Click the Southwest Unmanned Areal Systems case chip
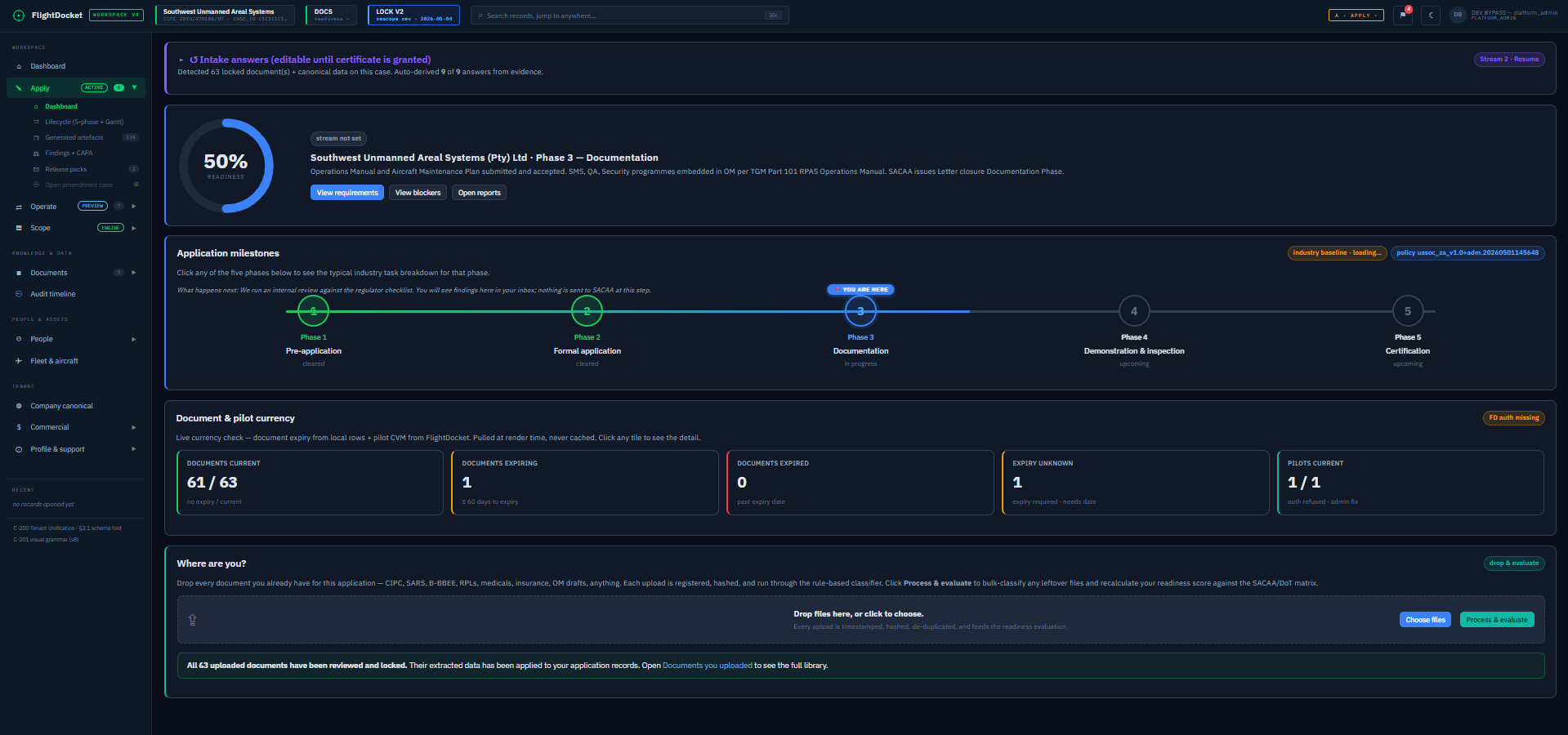The height and width of the screenshot is (735, 1568). tap(225, 15)
